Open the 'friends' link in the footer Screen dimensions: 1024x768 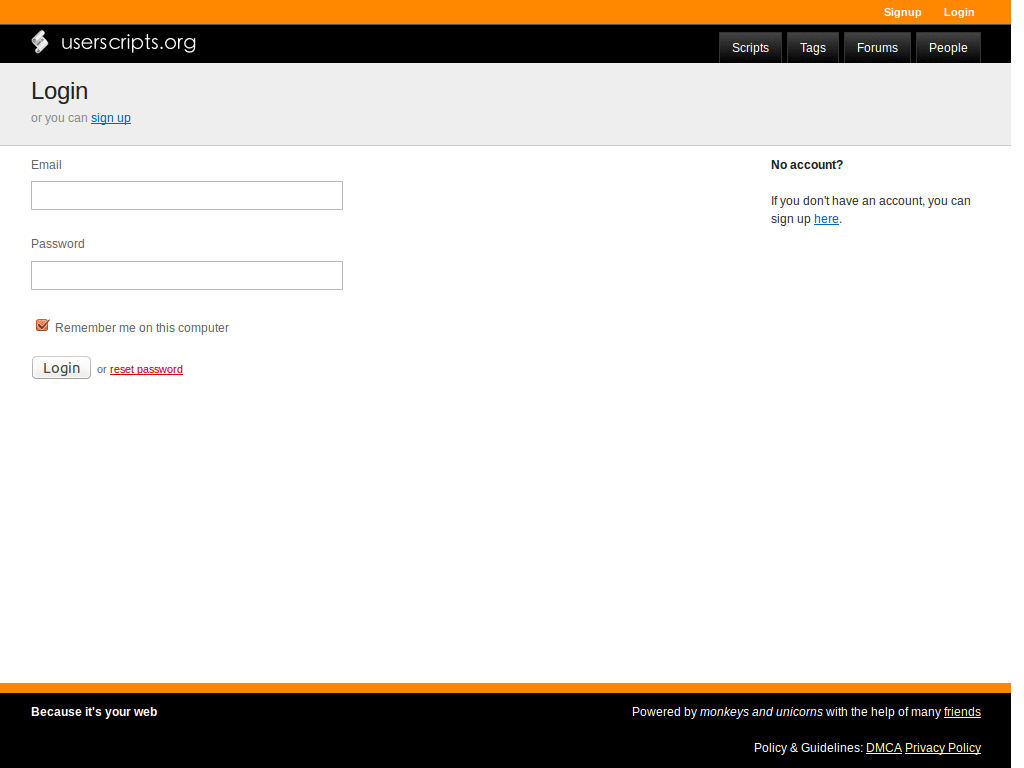click(x=962, y=712)
